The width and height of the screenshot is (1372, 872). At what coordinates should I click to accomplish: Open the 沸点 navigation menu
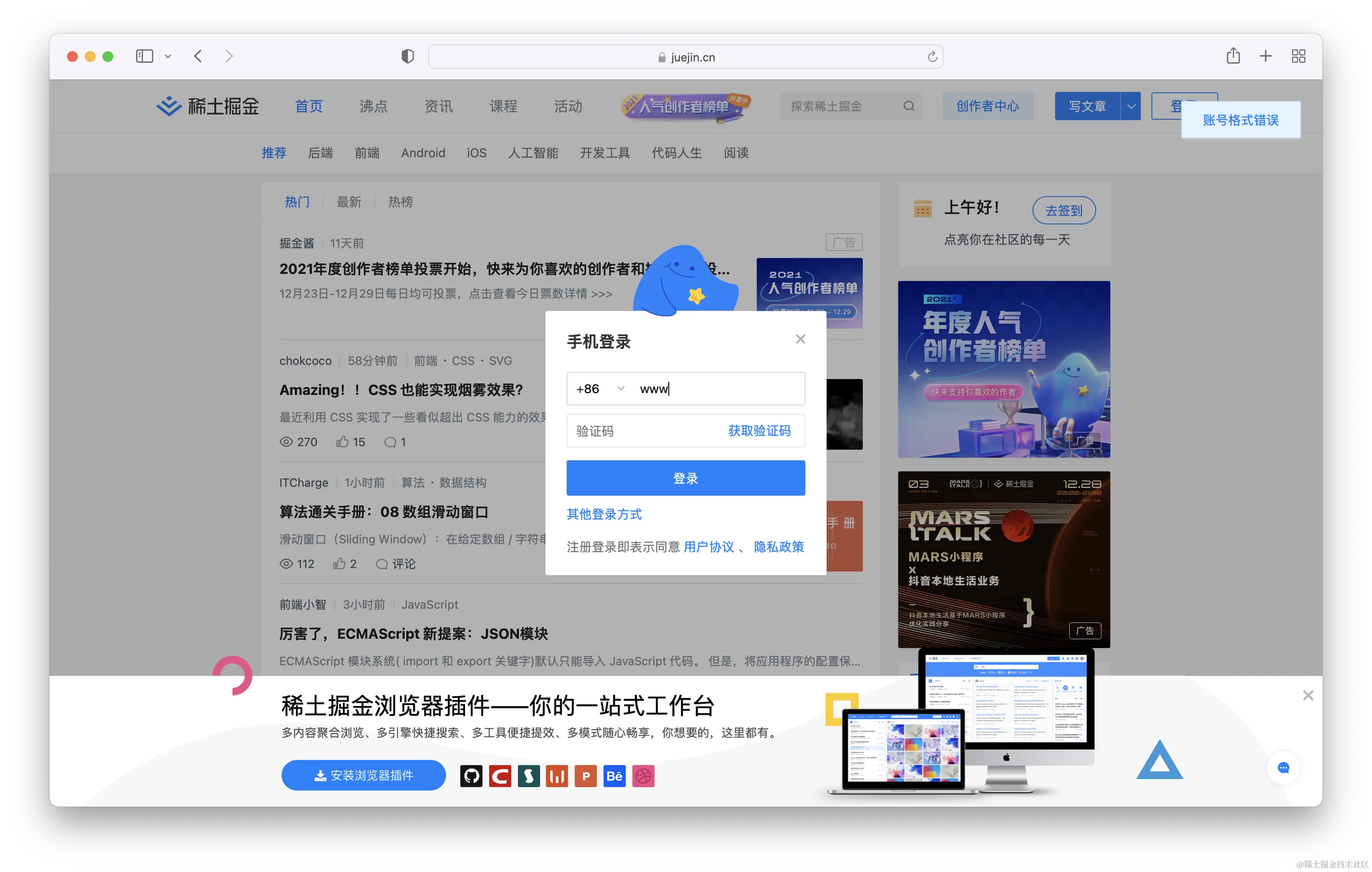tap(373, 106)
